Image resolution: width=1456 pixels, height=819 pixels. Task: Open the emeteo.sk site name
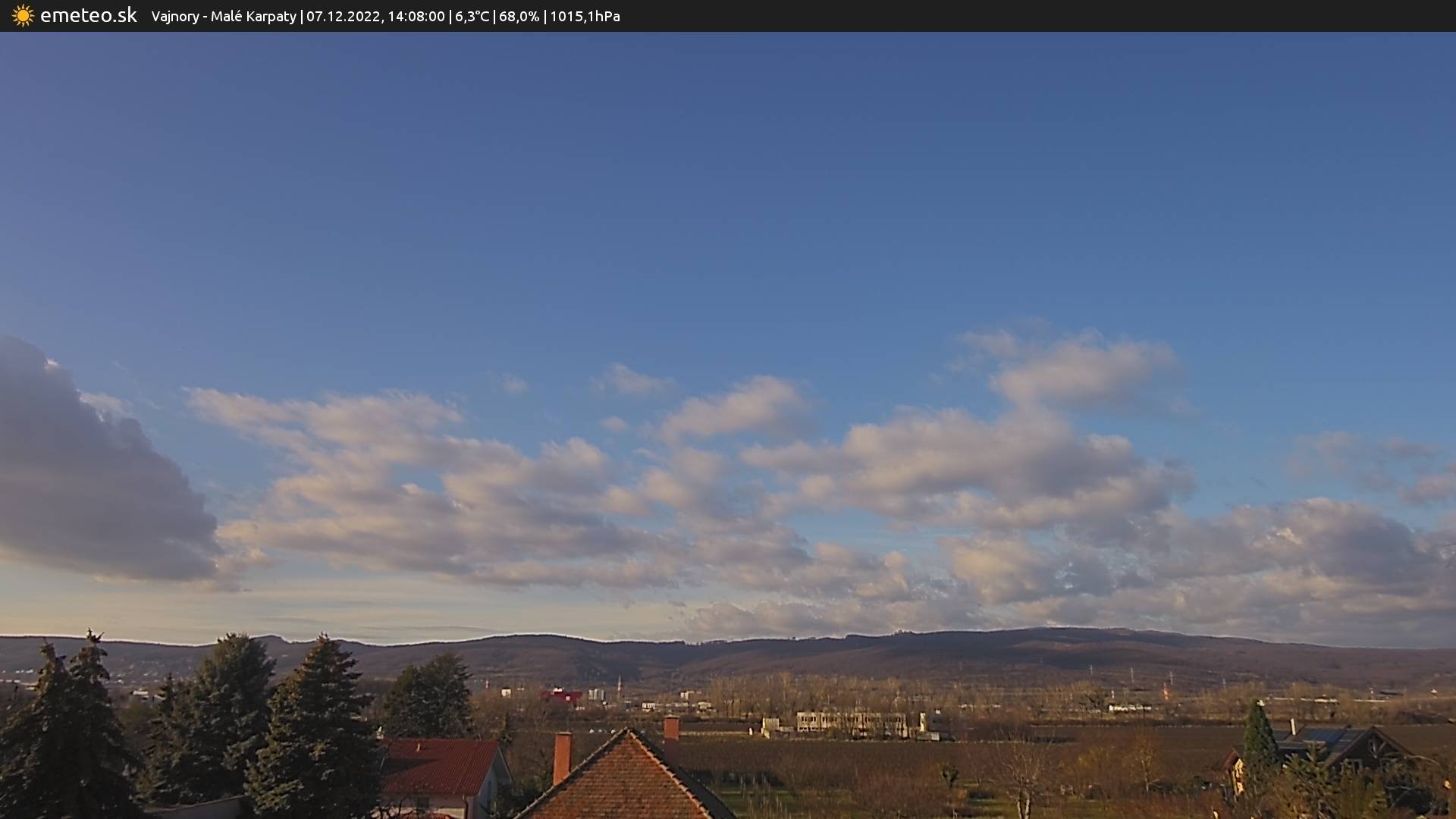[x=88, y=16]
